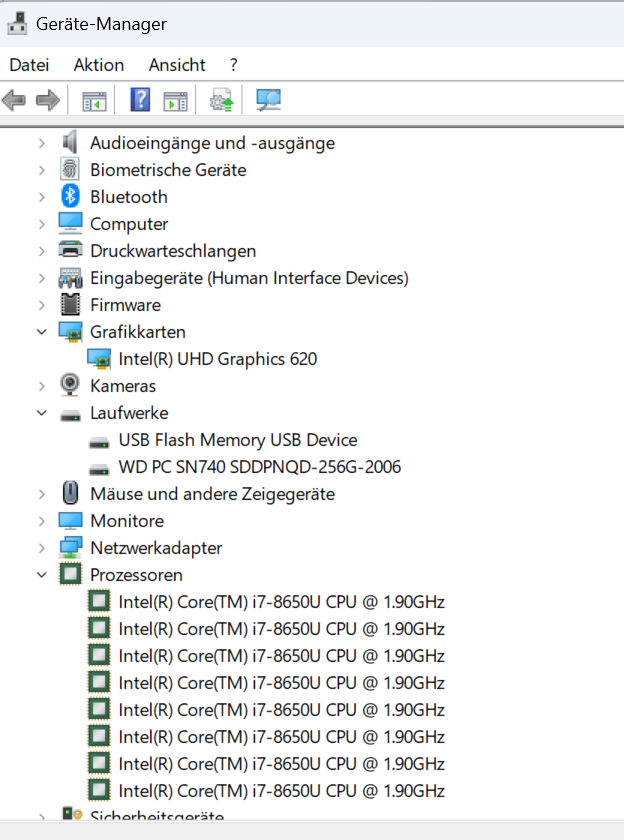624x840 pixels.
Task: Click the printer icon of Druckwarteschlangen
Action: 70,250
